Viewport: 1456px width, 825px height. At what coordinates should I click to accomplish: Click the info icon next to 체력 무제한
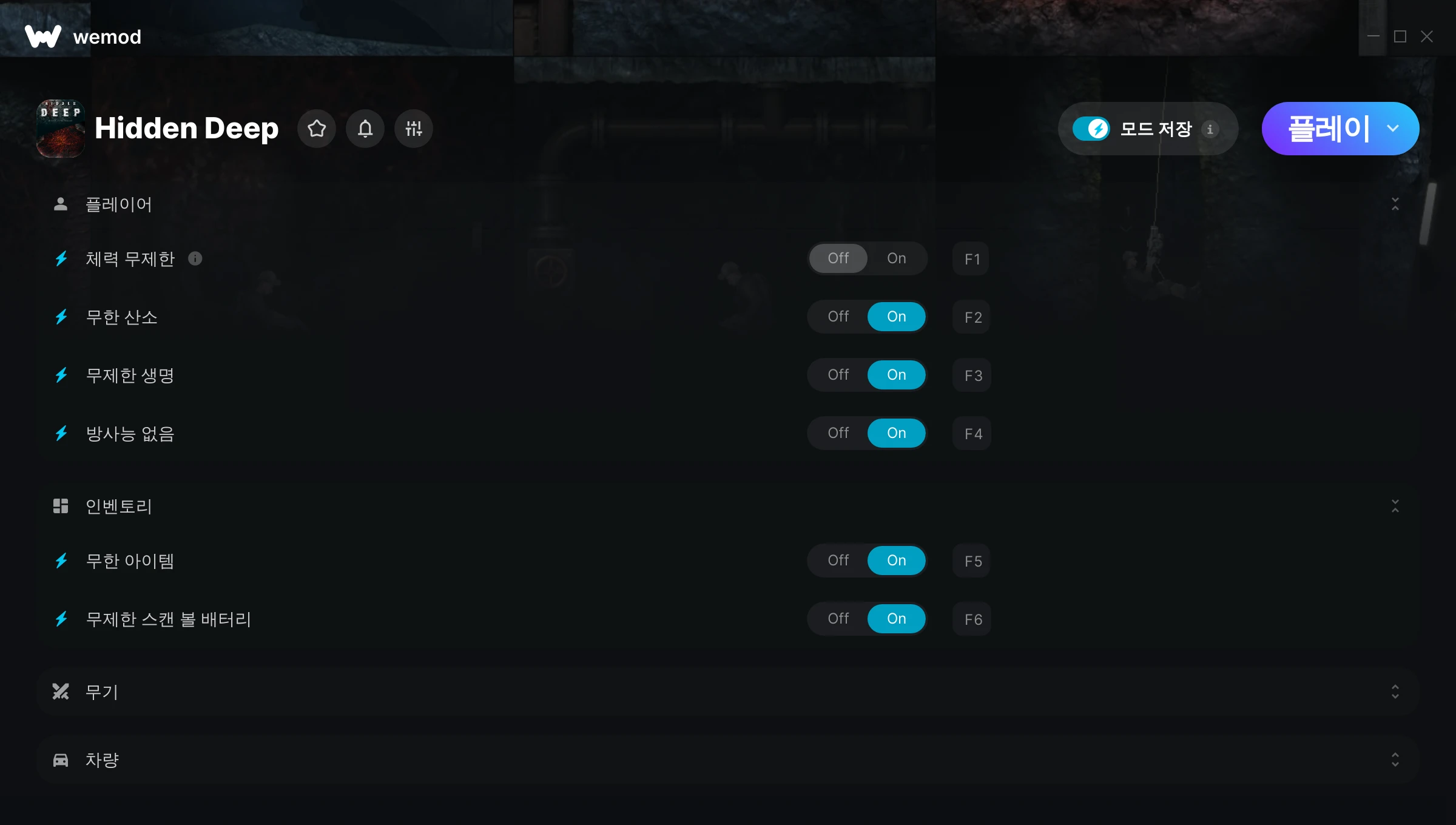[195, 258]
